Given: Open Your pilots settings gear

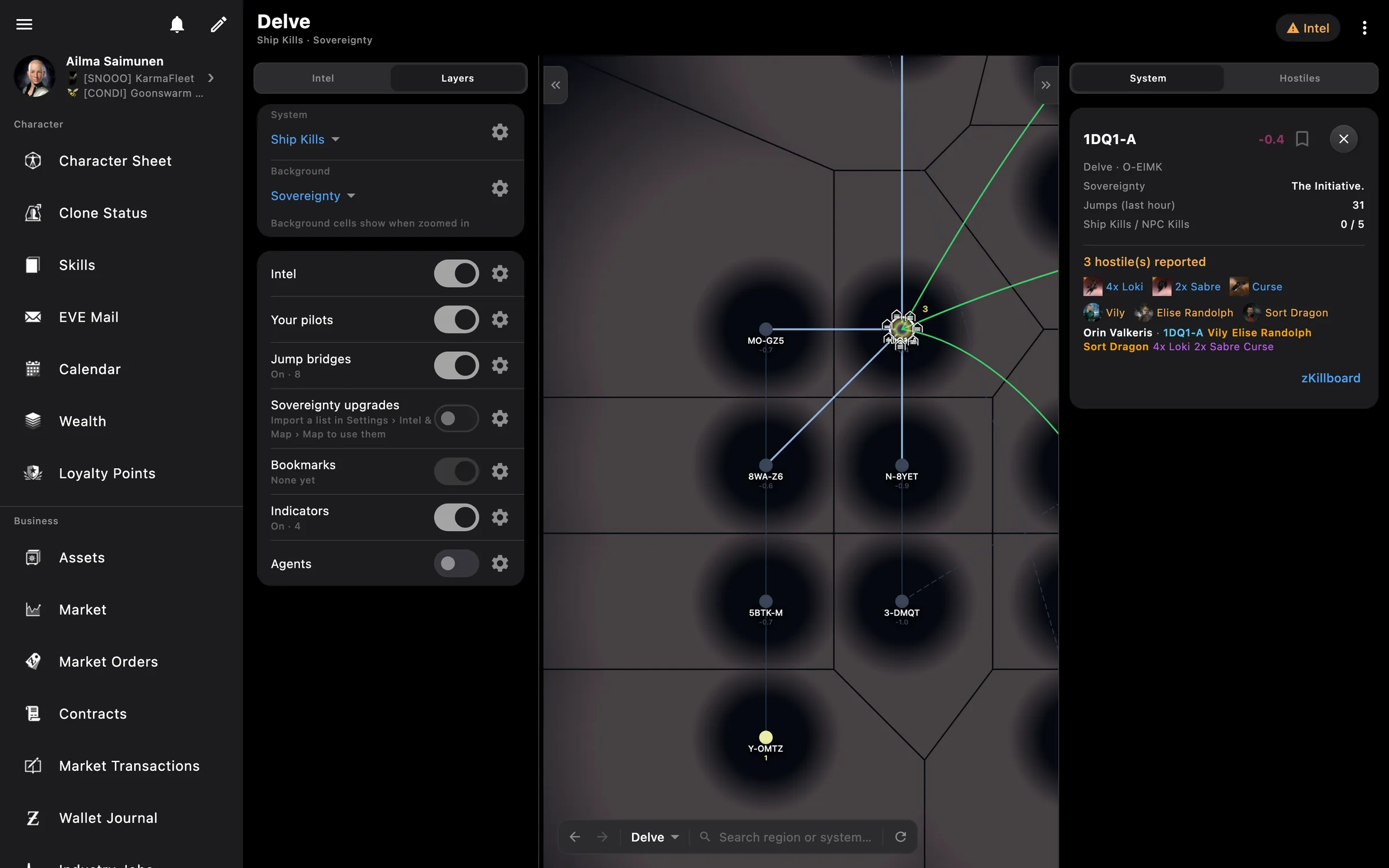Looking at the screenshot, I should pyautogui.click(x=500, y=319).
